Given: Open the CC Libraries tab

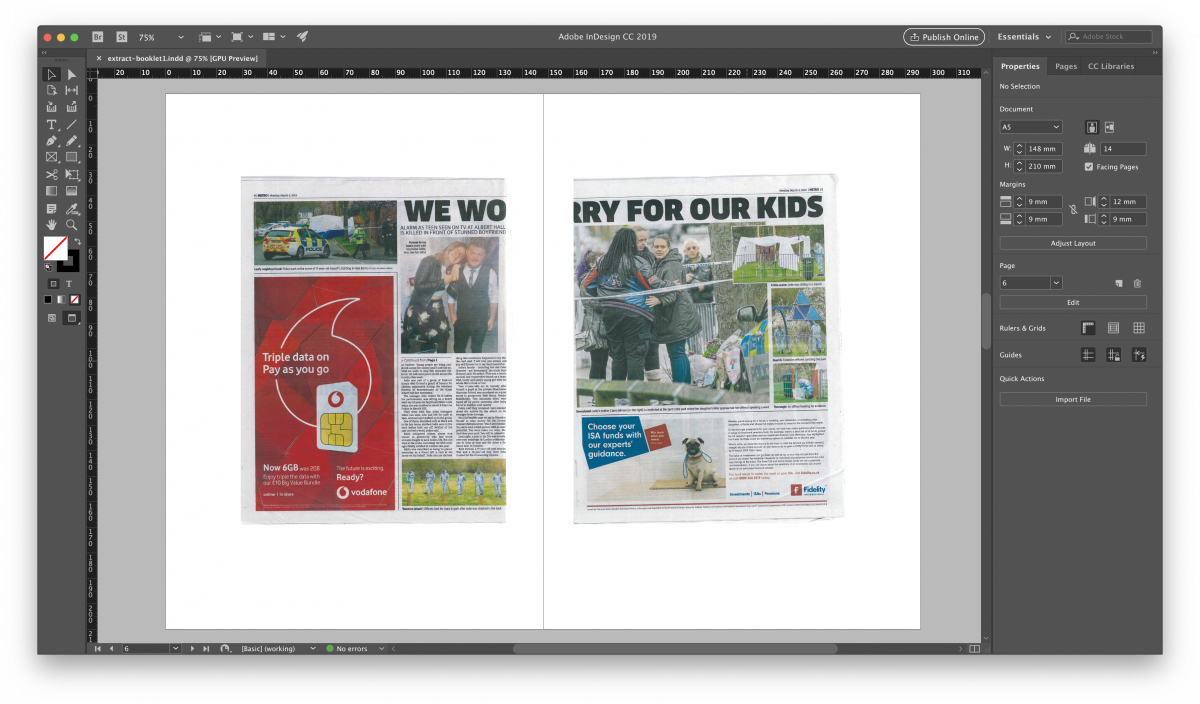Looking at the screenshot, I should 1111,66.
